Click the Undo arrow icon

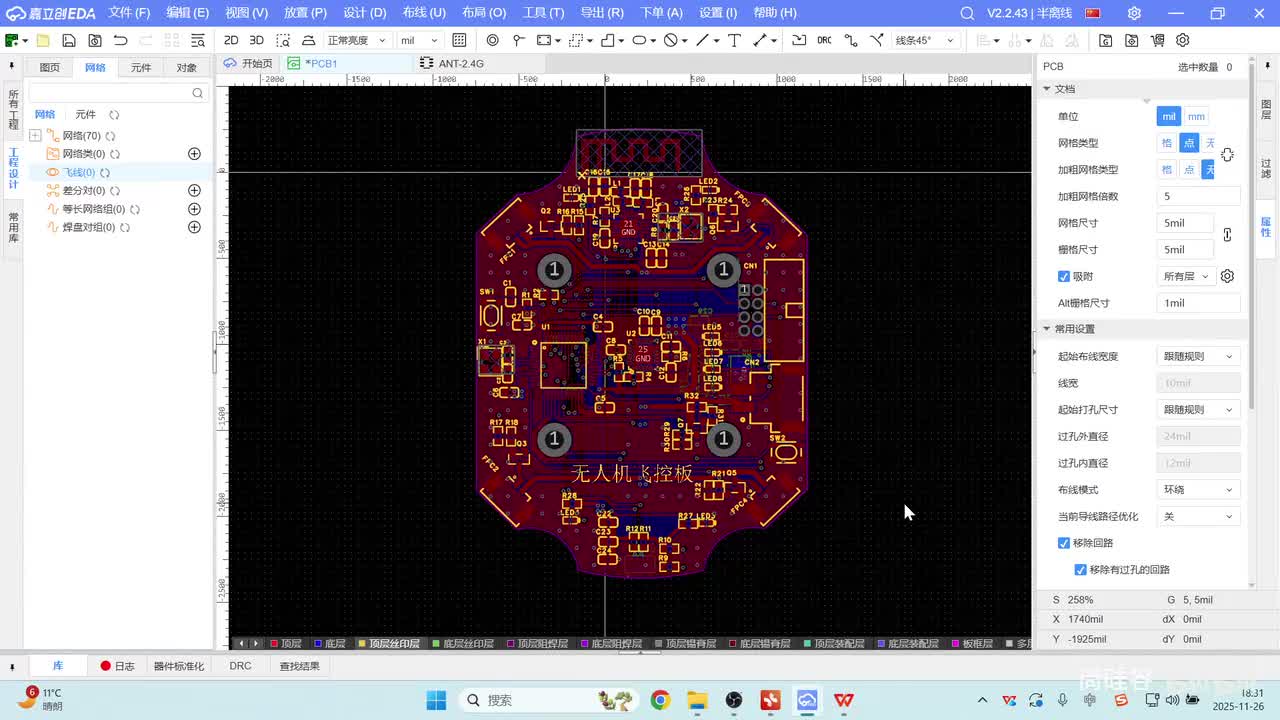pyautogui.click(x=121, y=40)
